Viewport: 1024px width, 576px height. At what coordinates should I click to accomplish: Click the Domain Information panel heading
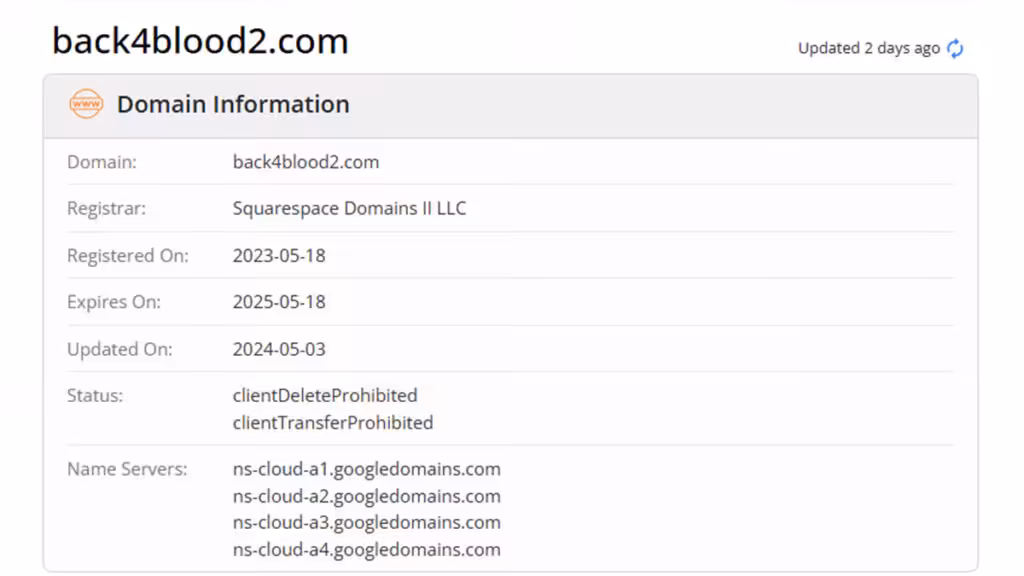[x=233, y=104]
